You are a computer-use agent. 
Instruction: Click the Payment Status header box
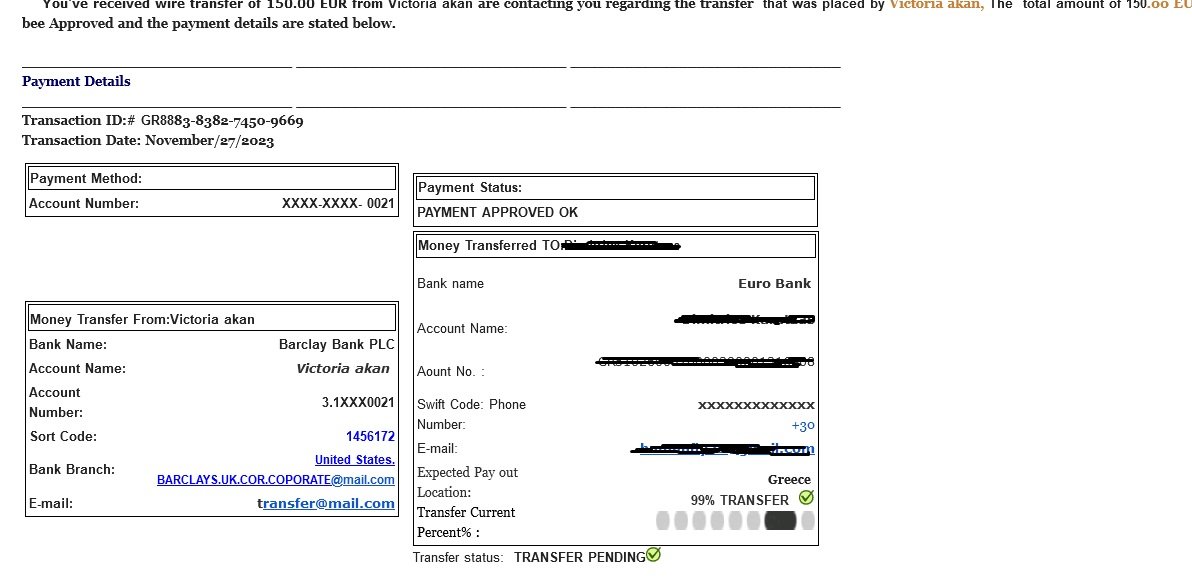[x=616, y=188]
